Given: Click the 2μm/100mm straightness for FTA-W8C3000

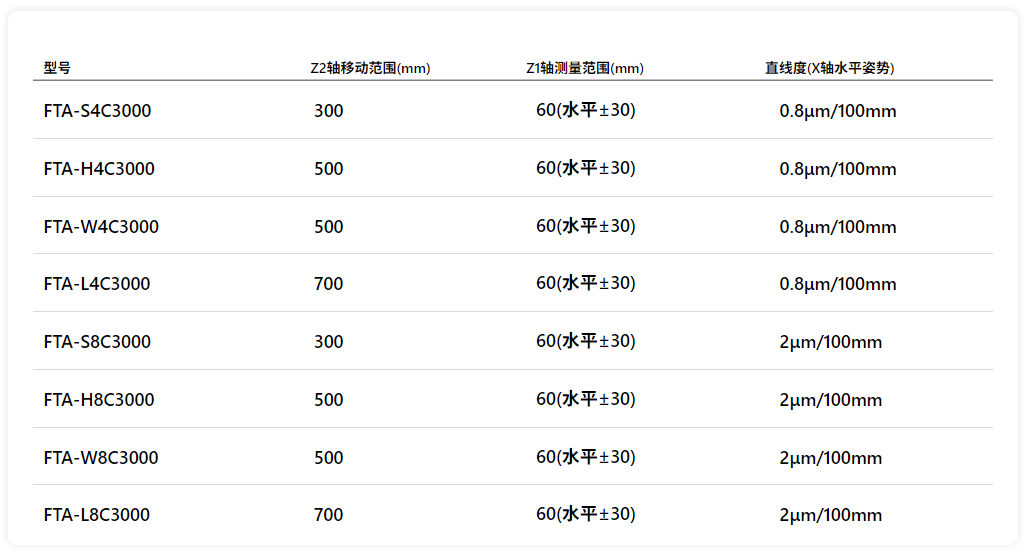Looking at the screenshot, I should click(x=830, y=458).
